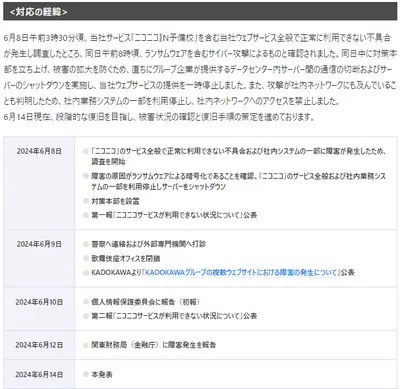Select the 2024年6月14日 date cell
Viewport: 400px width, 389px height.
[39, 374]
